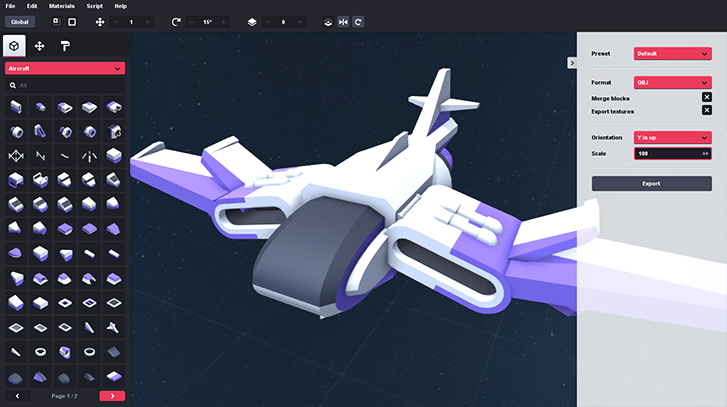This screenshot has width=727, height=407.
Task: Open the Script menu
Action: pos(95,6)
